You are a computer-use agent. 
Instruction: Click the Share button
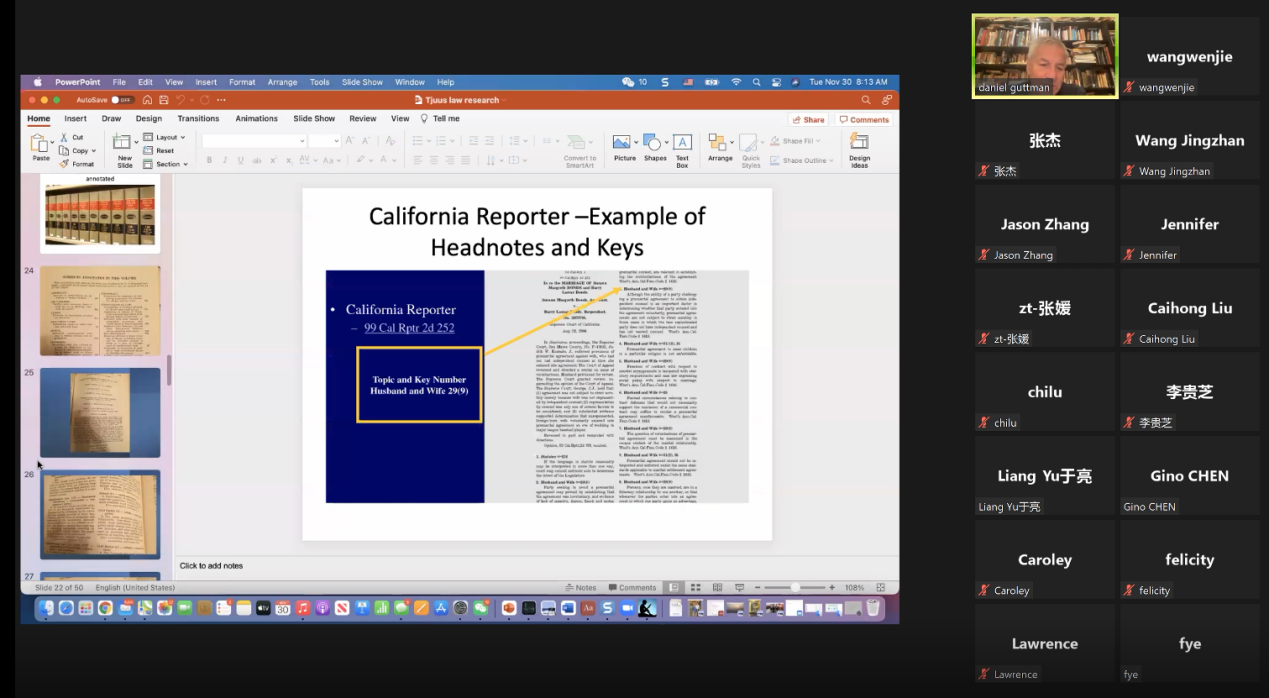coord(808,119)
